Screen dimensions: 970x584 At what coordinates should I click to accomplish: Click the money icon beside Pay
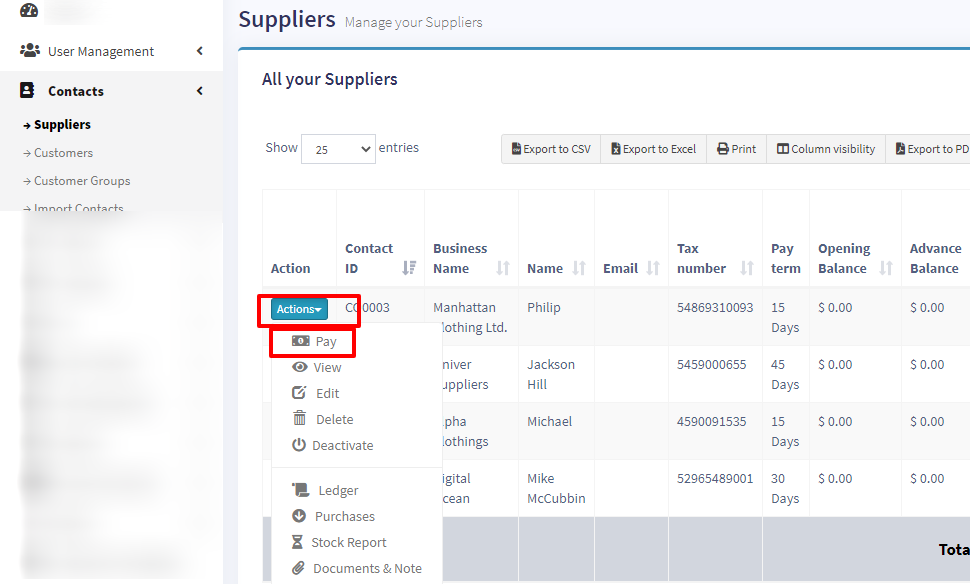point(300,341)
